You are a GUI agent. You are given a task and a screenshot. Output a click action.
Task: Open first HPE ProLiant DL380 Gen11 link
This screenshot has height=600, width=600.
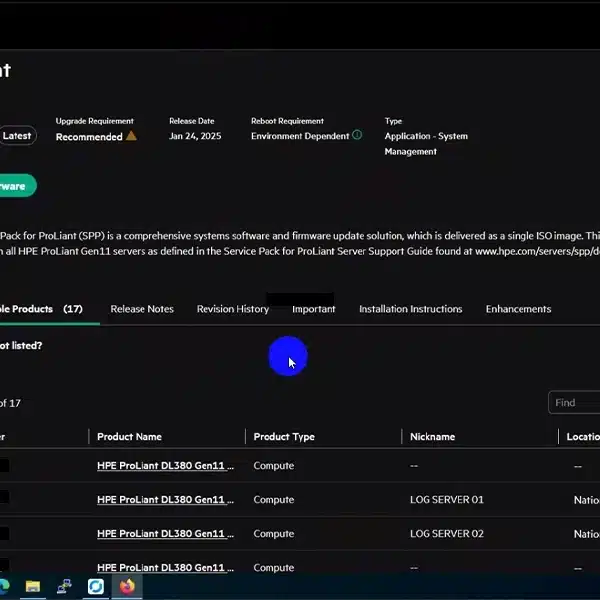pyautogui.click(x=166, y=466)
